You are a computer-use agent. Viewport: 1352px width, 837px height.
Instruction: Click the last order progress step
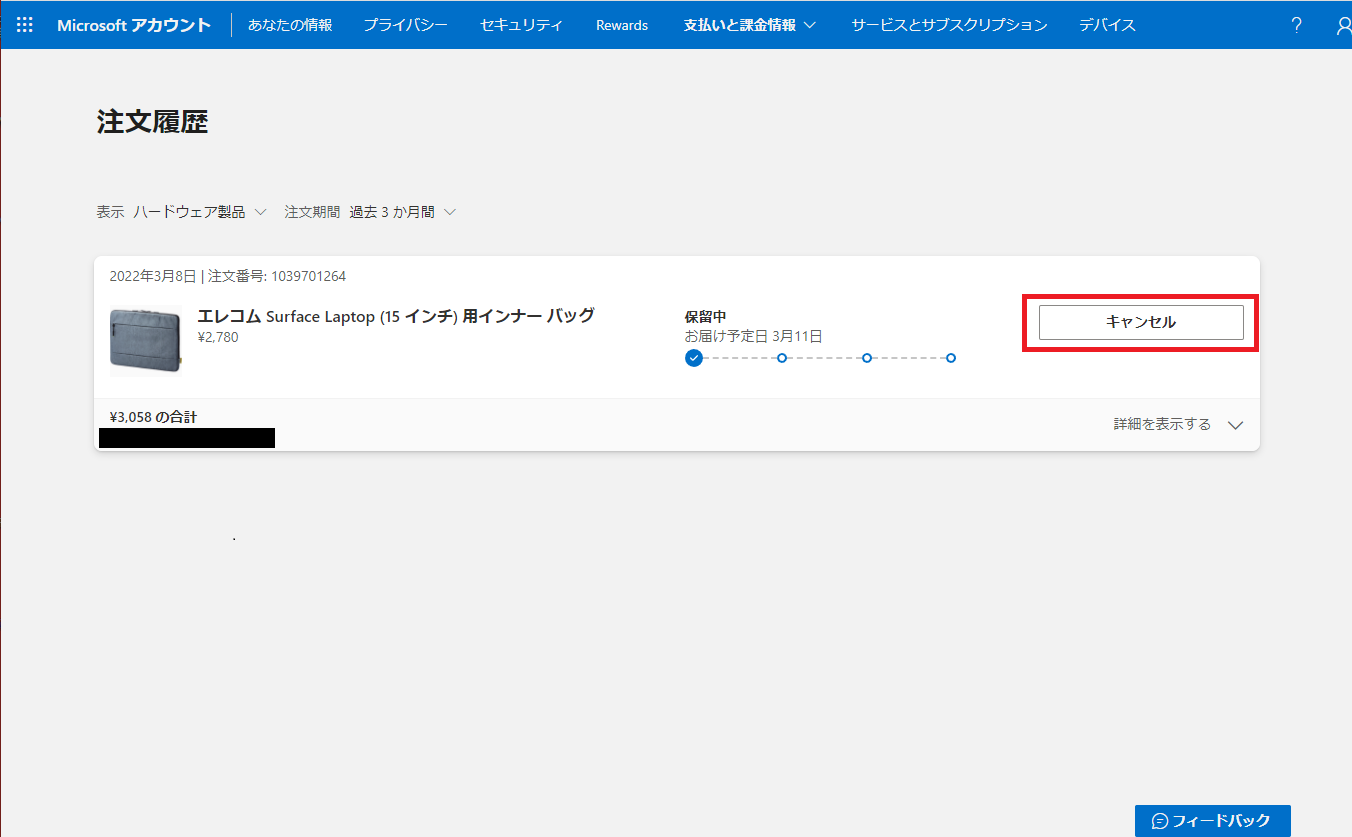pos(951,358)
